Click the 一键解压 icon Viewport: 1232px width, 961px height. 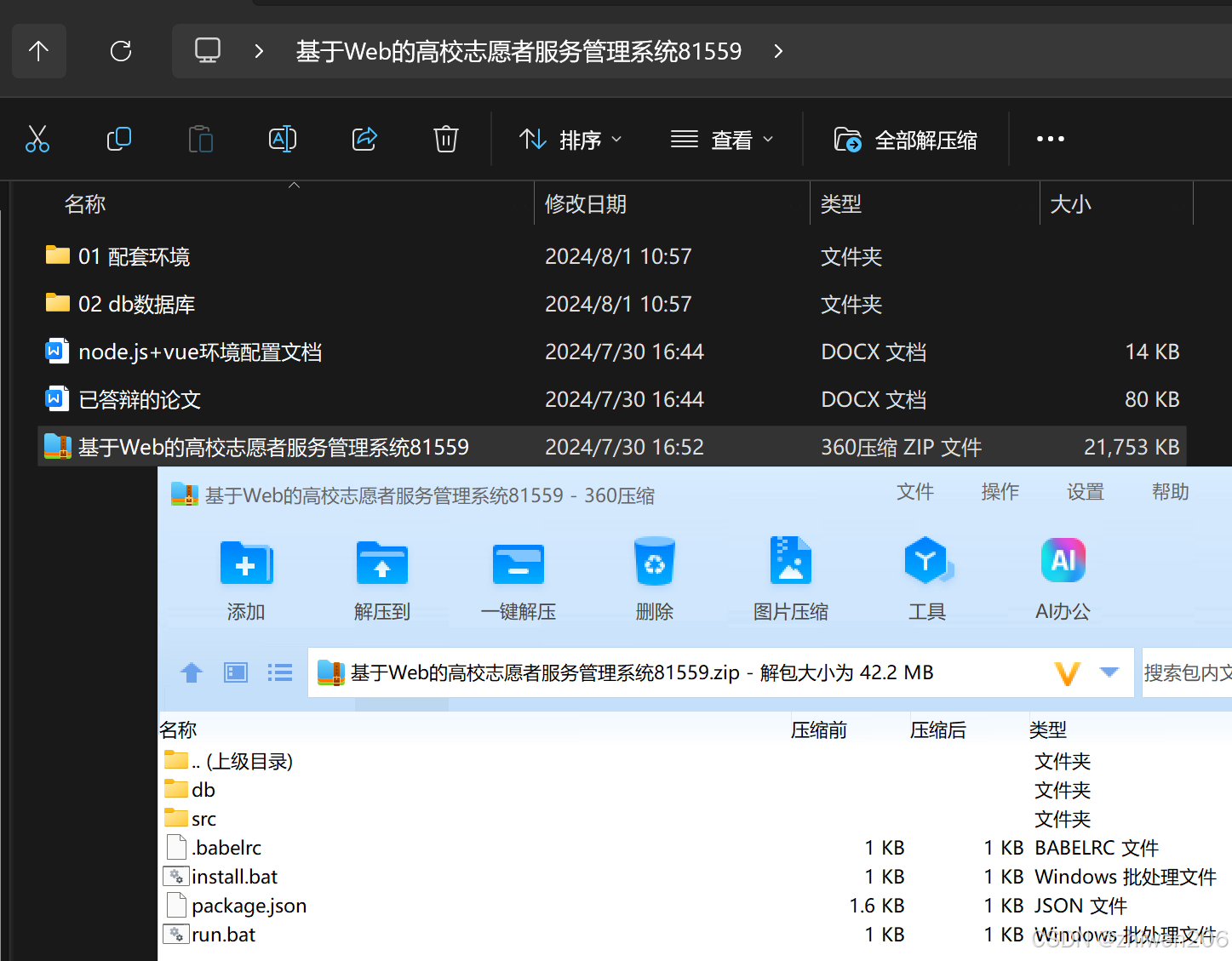pos(518,579)
